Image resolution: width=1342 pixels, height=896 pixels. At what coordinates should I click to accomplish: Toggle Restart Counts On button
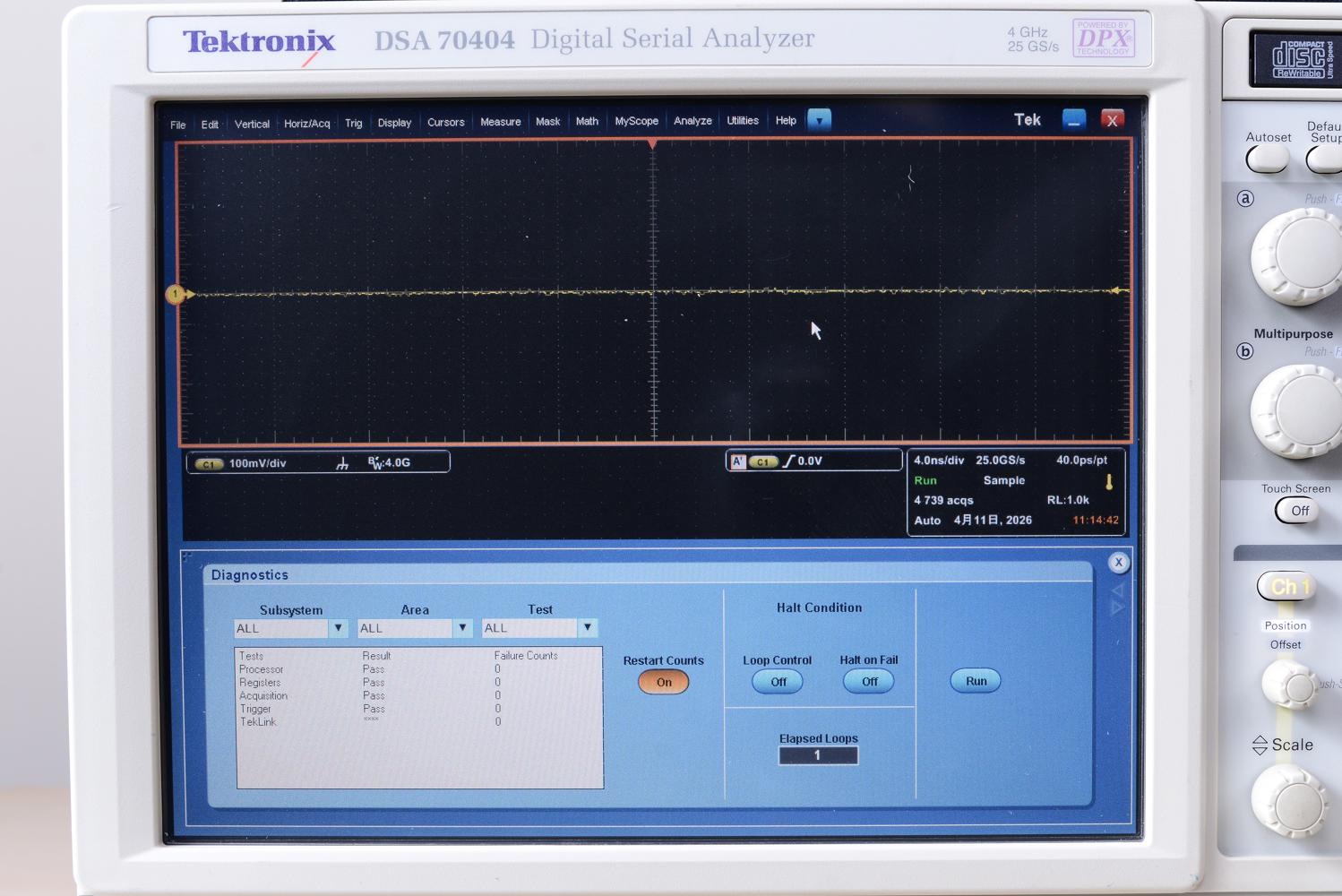[x=663, y=682]
